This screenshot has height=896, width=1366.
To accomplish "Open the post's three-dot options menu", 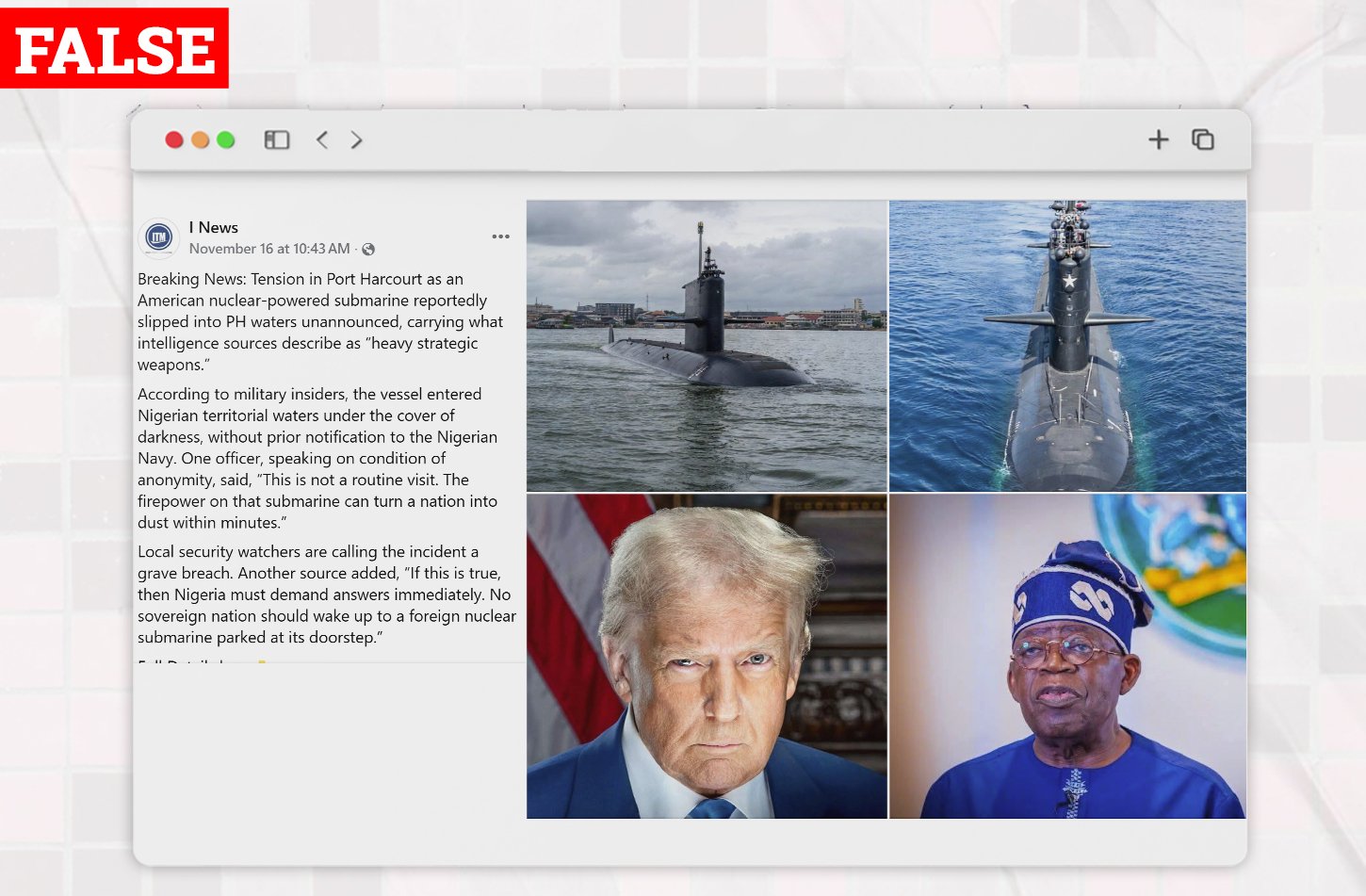I will pos(500,236).
